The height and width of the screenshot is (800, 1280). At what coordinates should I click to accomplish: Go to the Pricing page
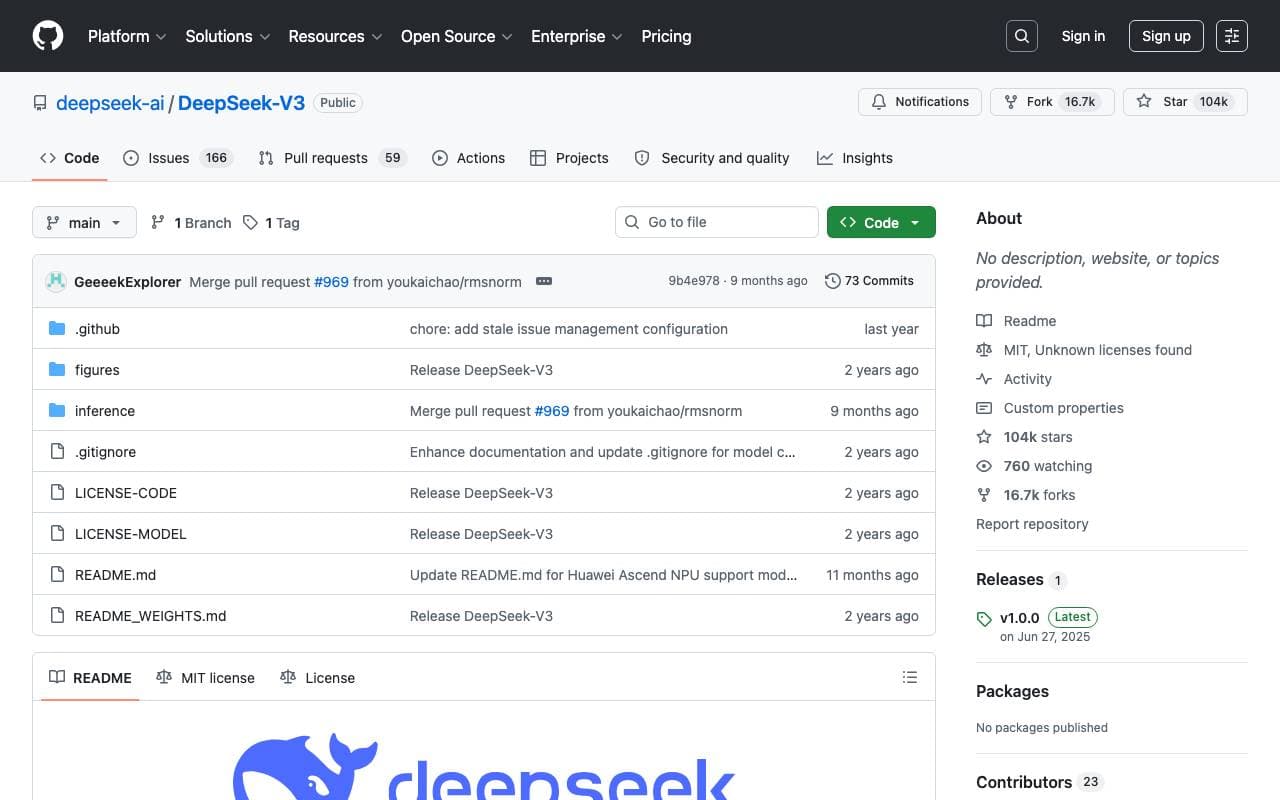(666, 36)
